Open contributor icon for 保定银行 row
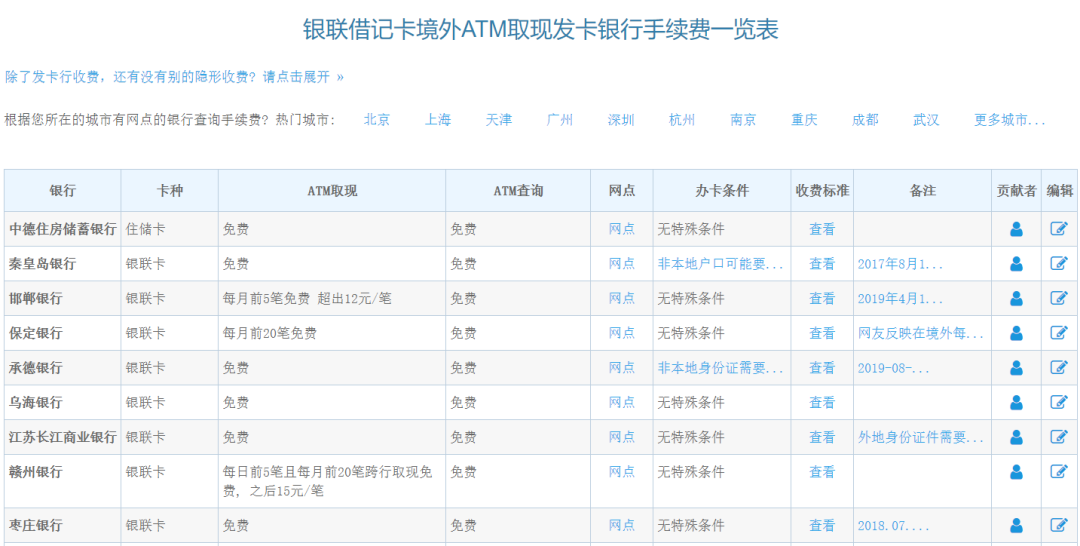This screenshot has height=546, width=1080. tap(1016, 333)
